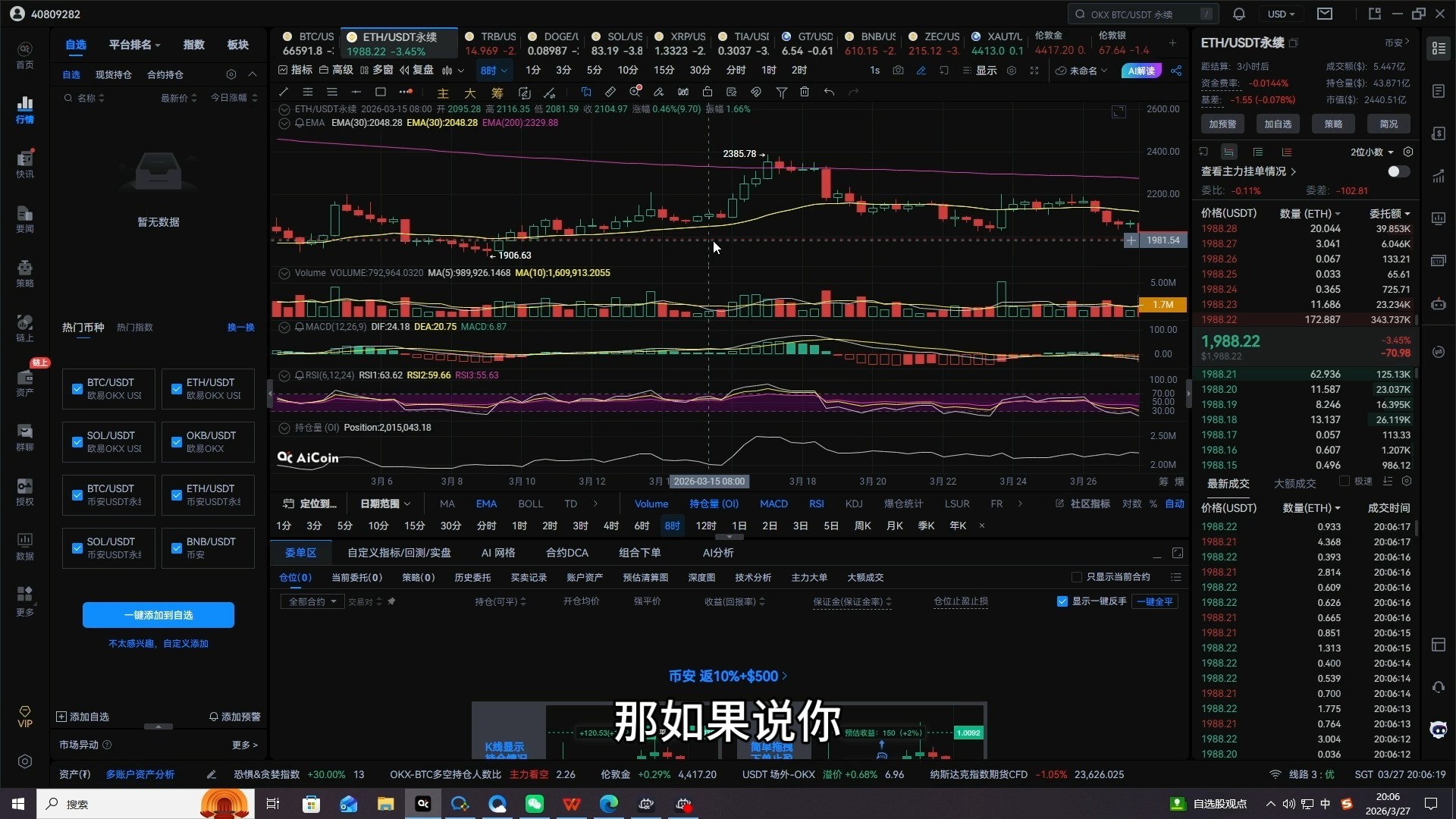Image resolution: width=1456 pixels, height=819 pixels.
Task: Enable the 查看主力挂单情况 toggle
Action: tap(1396, 171)
